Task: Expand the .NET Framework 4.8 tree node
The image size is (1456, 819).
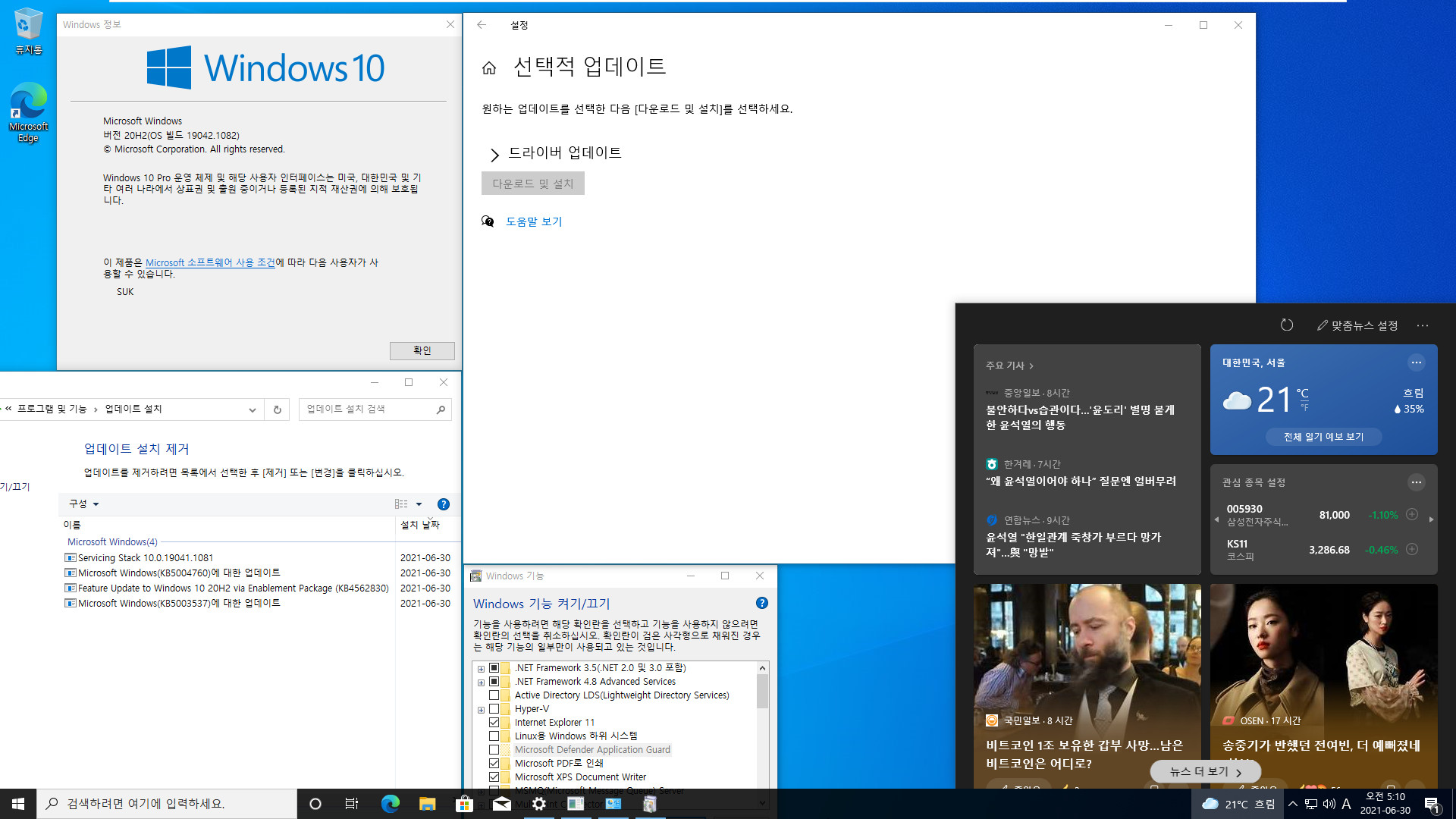Action: coord(481,682)
